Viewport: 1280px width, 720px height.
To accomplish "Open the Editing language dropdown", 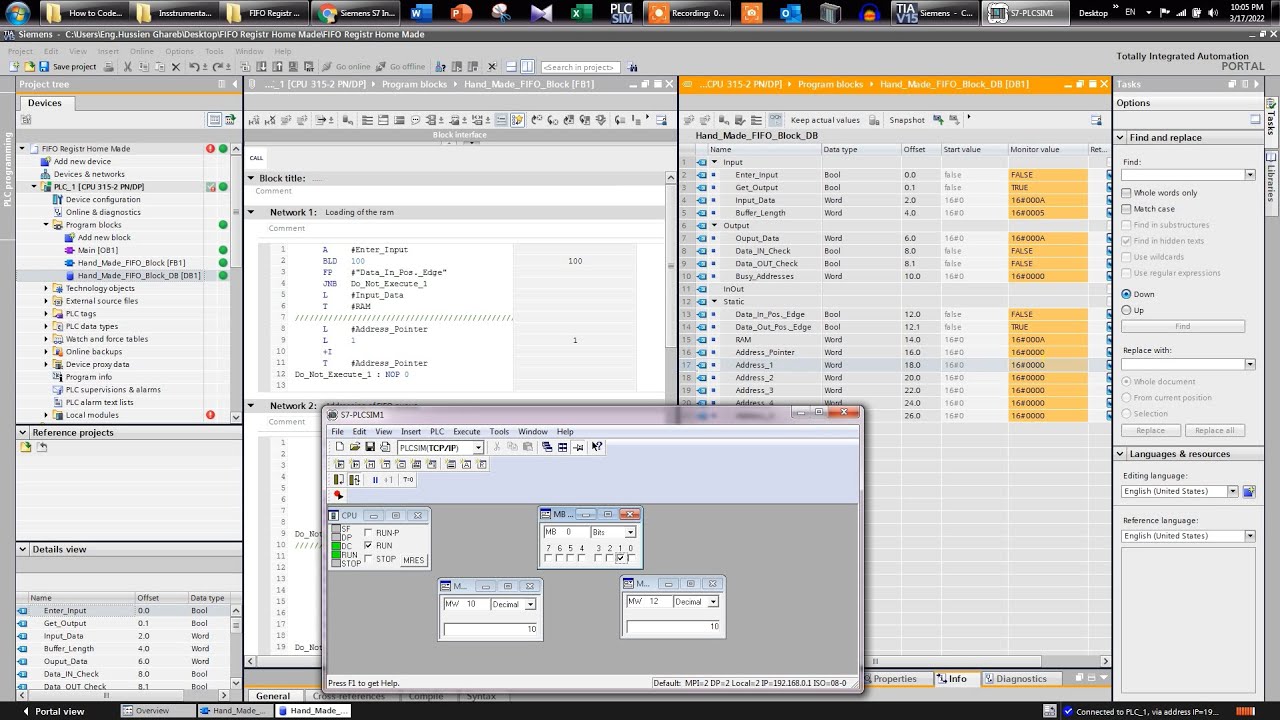I will click(x=1233, y=491).
